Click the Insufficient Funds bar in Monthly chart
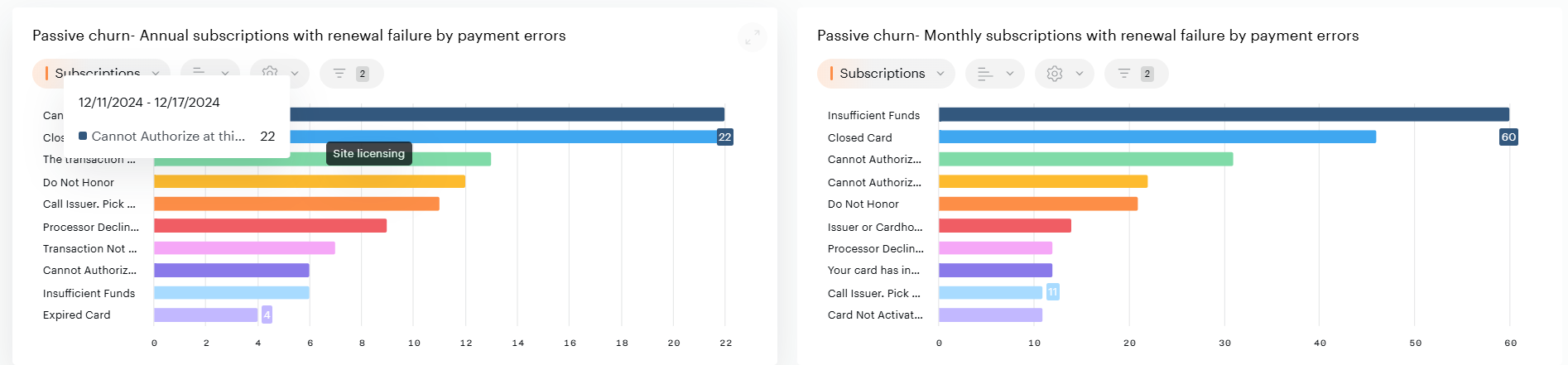 (x=1223, y=115)
